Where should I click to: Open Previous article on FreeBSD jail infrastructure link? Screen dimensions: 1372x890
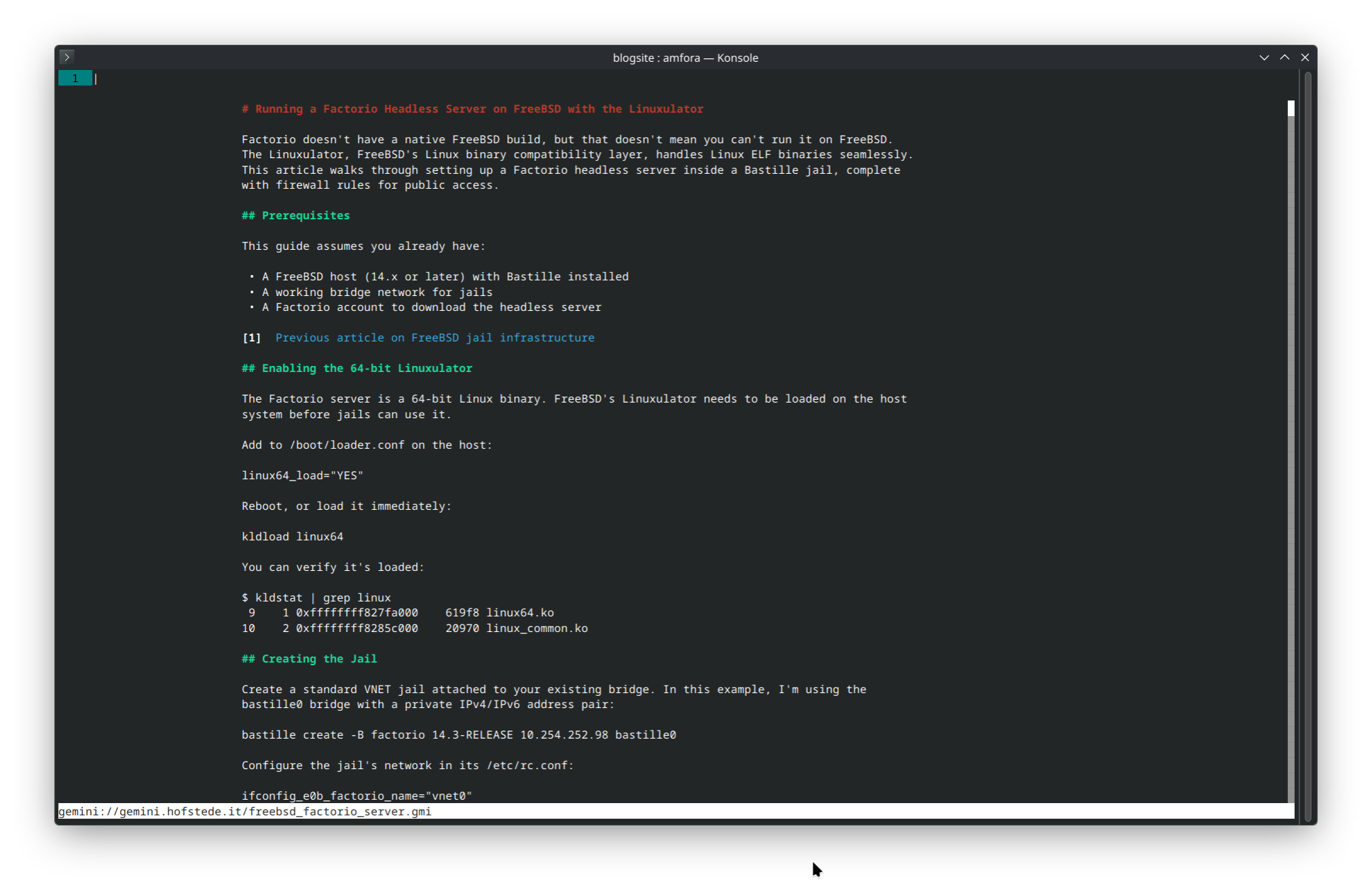[434, 338]
